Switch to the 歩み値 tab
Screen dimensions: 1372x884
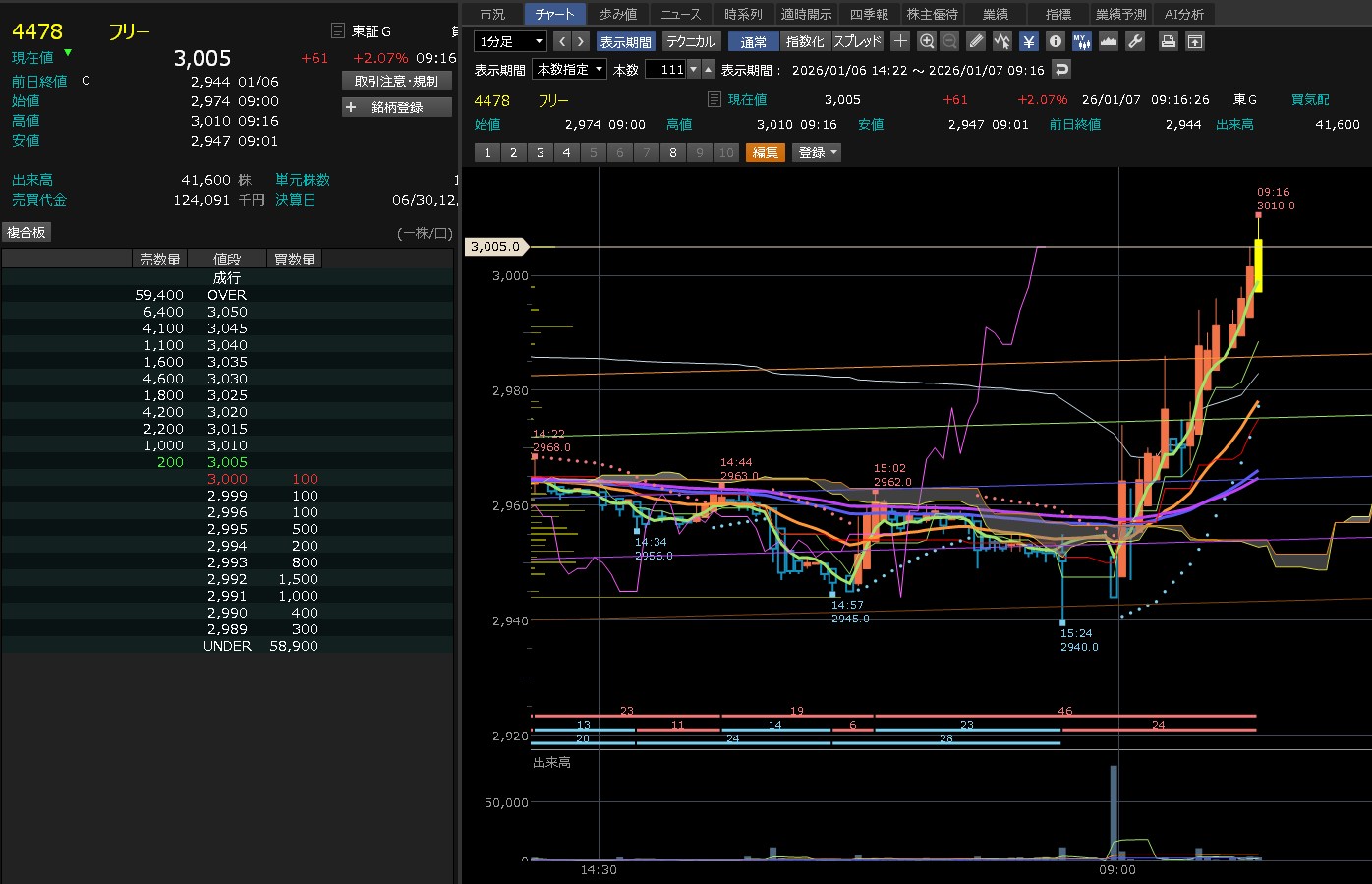point(618,14)
